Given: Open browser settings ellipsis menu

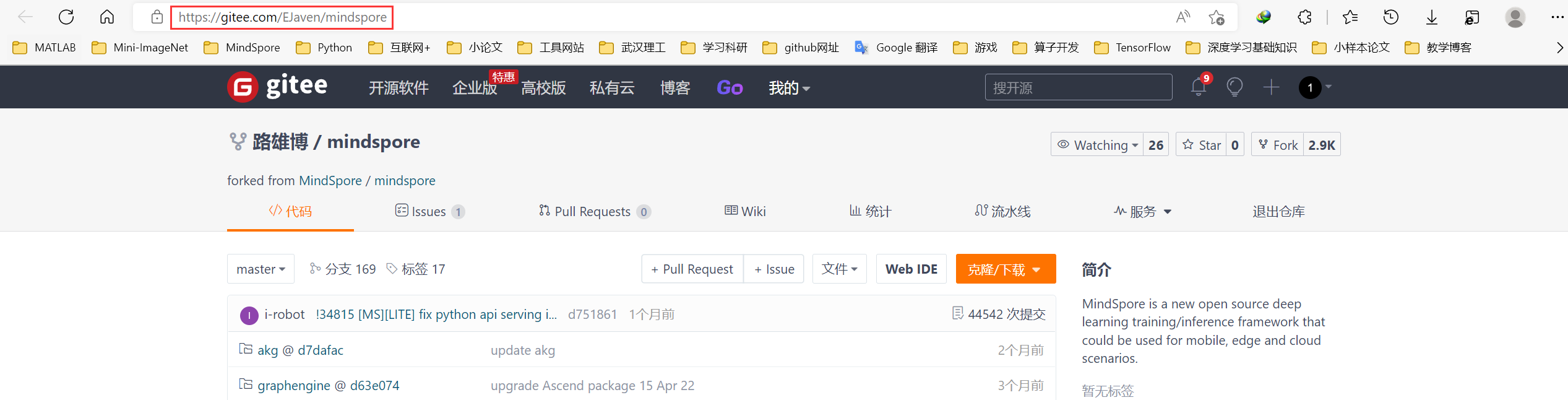Looking at the screenshot, I should pyautogui.click(x=1557, y=17).
